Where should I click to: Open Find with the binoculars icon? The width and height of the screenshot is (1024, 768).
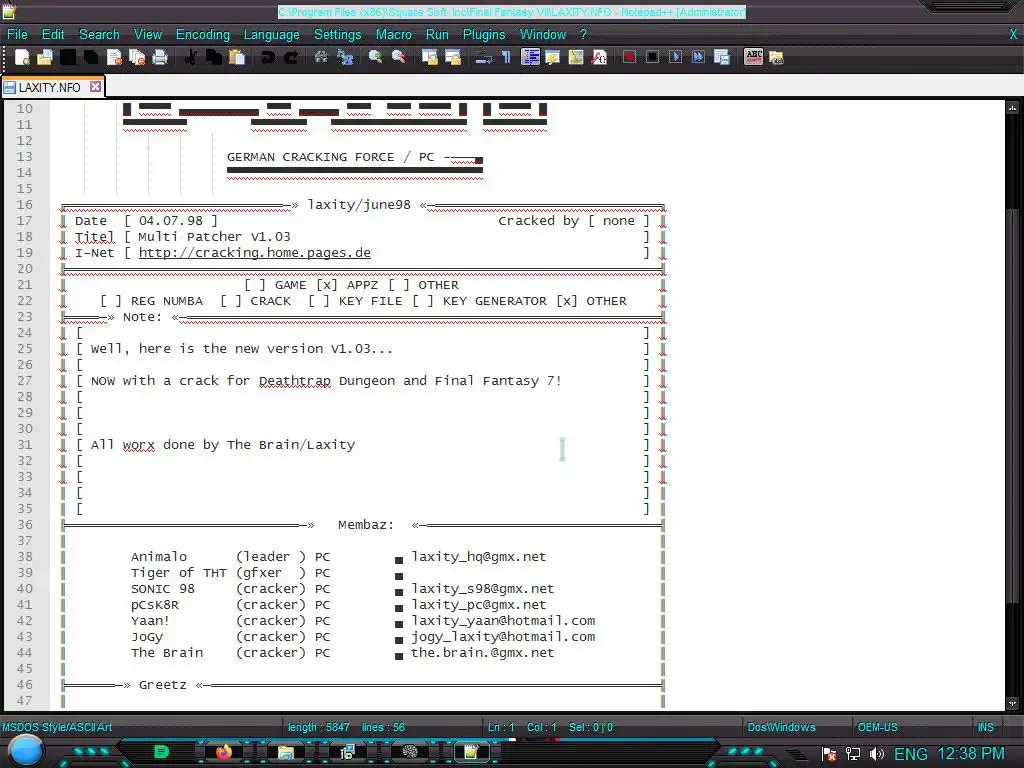tap(321, 57)
